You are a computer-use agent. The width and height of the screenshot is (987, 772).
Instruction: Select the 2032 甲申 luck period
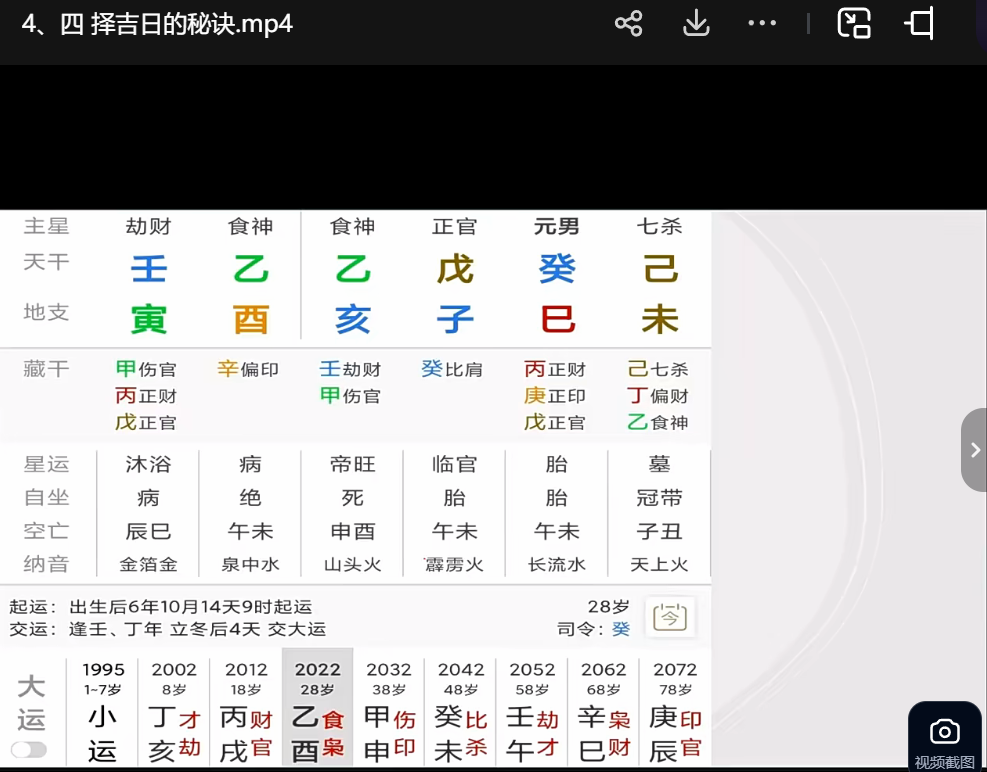pos(389,710)
